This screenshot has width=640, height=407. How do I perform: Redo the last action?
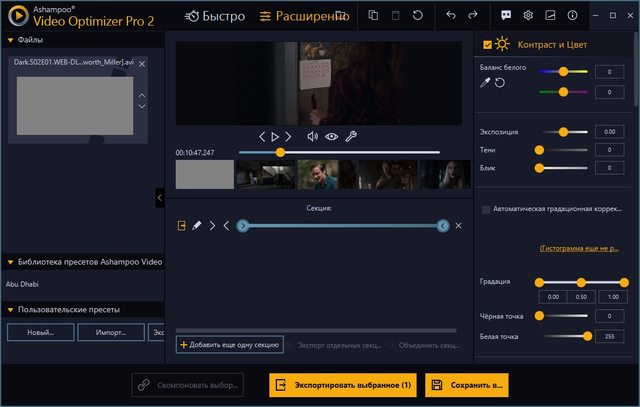click(473, 15)
